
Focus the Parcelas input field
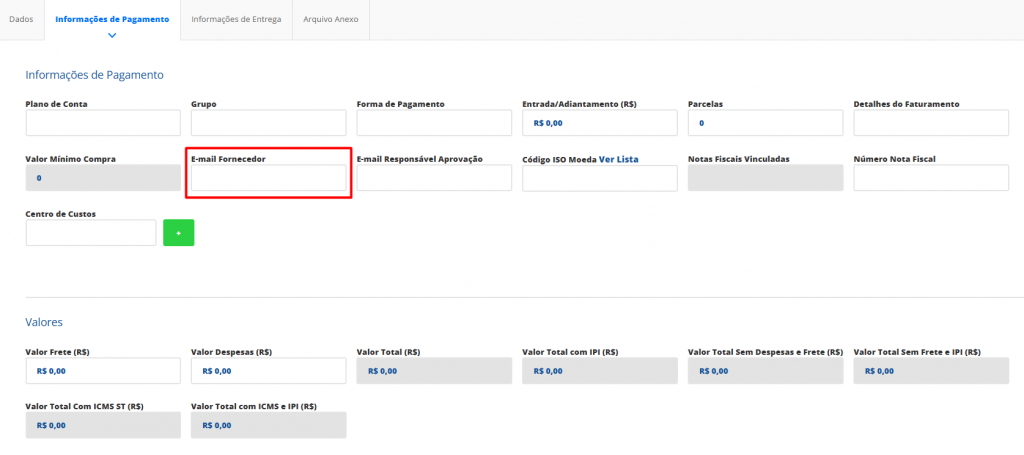point(765,123)
